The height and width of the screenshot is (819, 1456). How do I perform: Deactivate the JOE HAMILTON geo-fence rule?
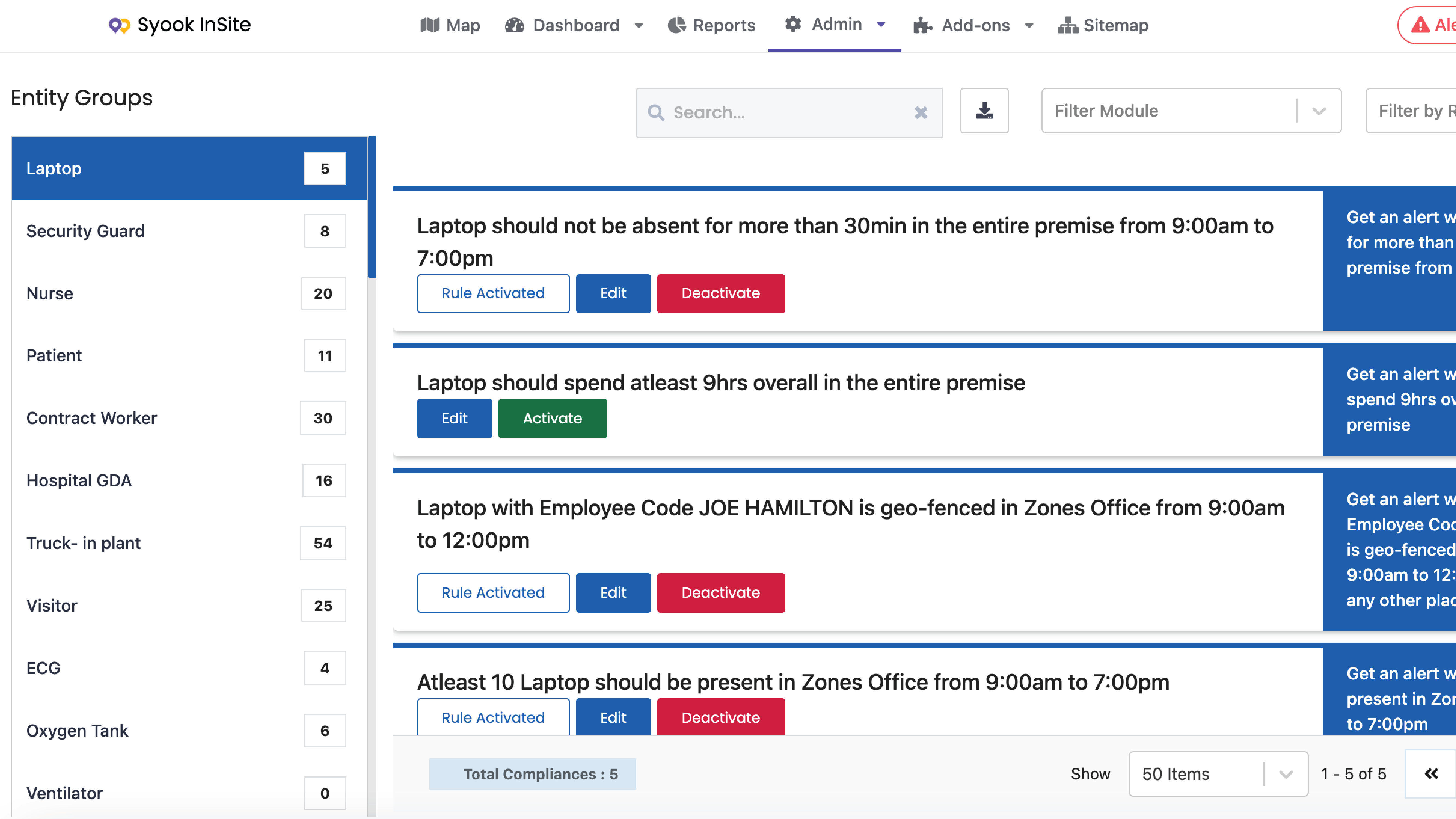coord(721,592)
